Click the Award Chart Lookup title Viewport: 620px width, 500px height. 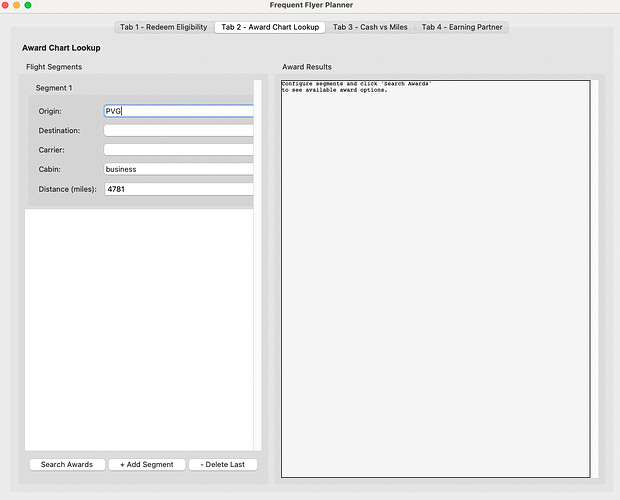61,48
